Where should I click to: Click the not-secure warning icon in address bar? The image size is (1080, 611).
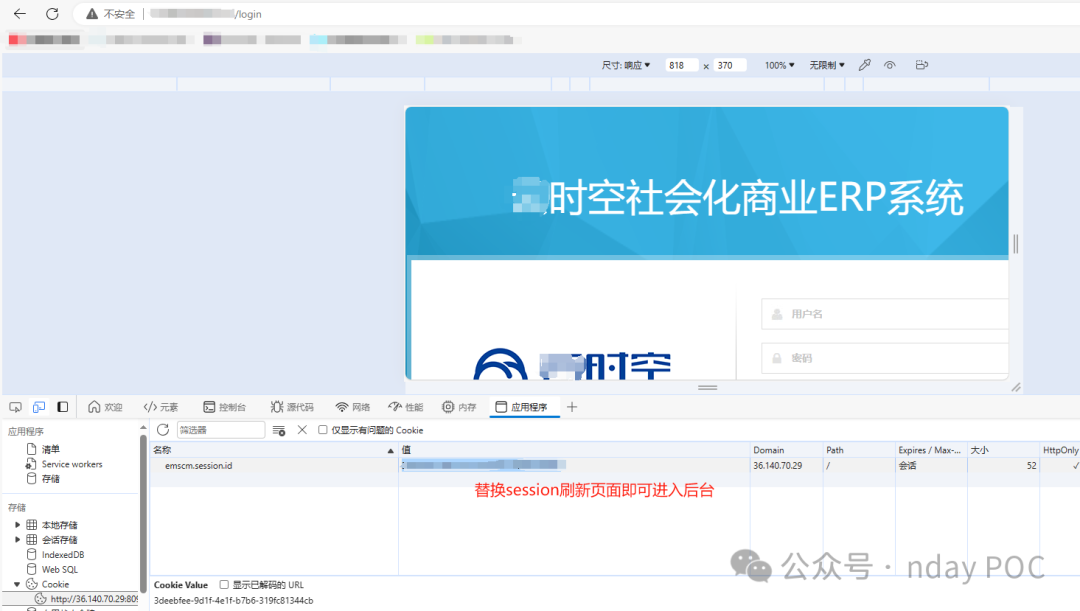(92, 14)
